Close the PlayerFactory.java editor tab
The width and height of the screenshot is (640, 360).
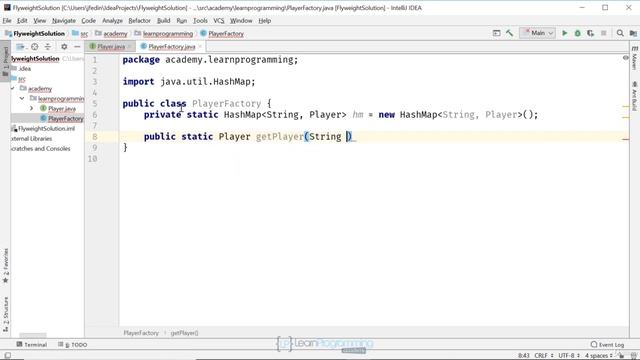click(x=200, y=47)
